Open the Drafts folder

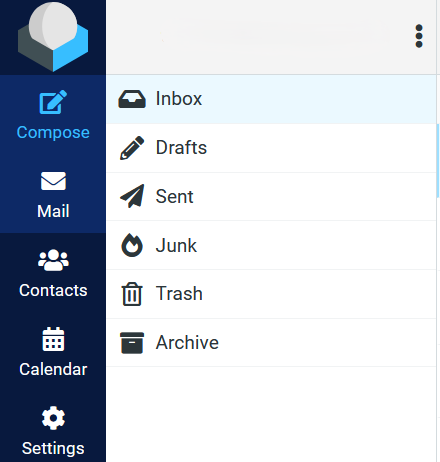[x=271, y=148]
